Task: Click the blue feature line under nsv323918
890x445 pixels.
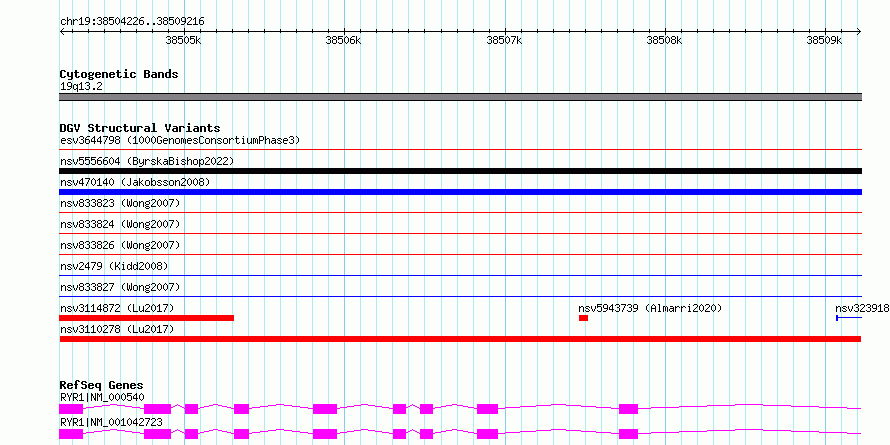Action: [x=849, y=318]
